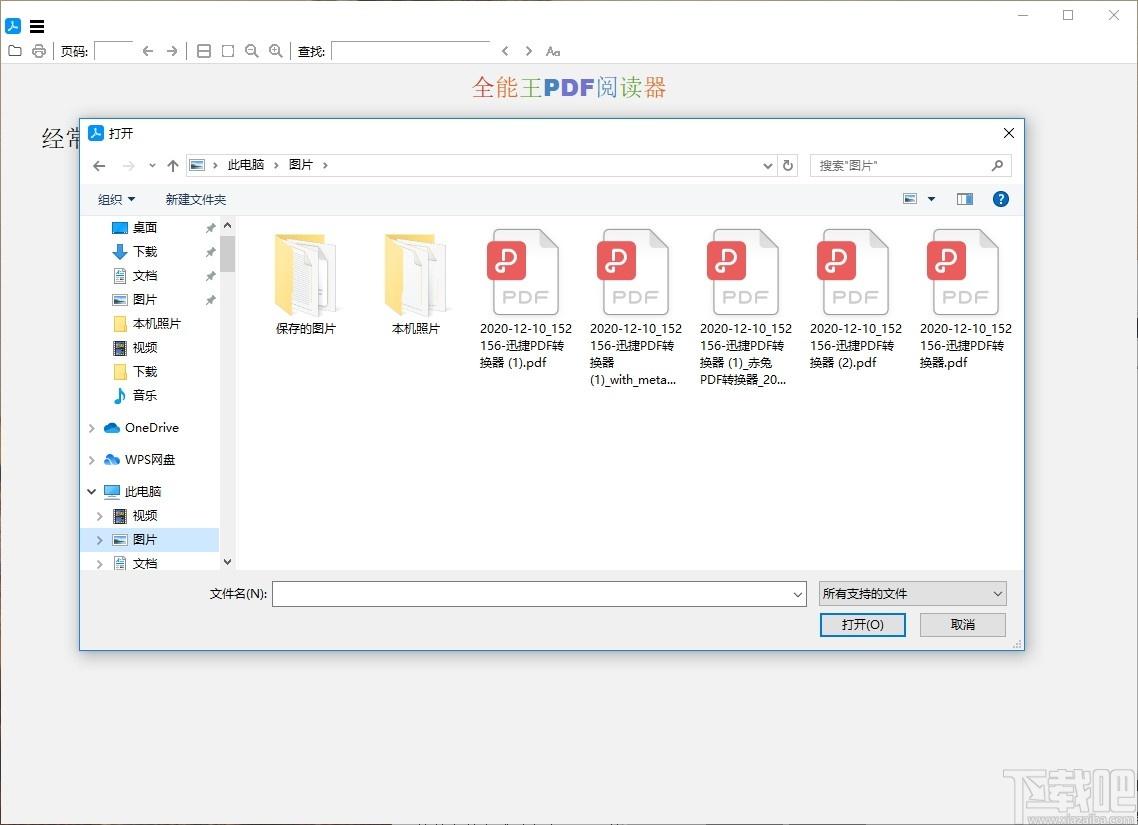1138x825 pixels.
Task: Expand 图片 under 此电脑
Action: pyautogui.click(x=99, y=540)
